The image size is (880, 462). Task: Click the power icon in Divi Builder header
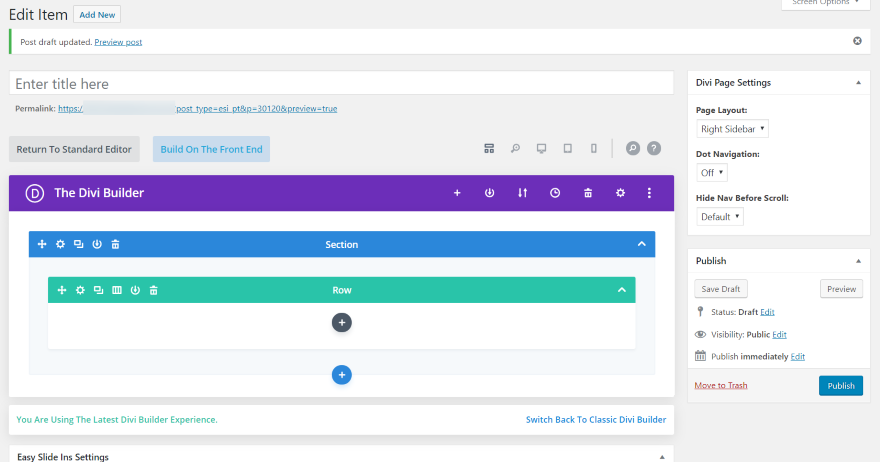(x=489, y=193)
